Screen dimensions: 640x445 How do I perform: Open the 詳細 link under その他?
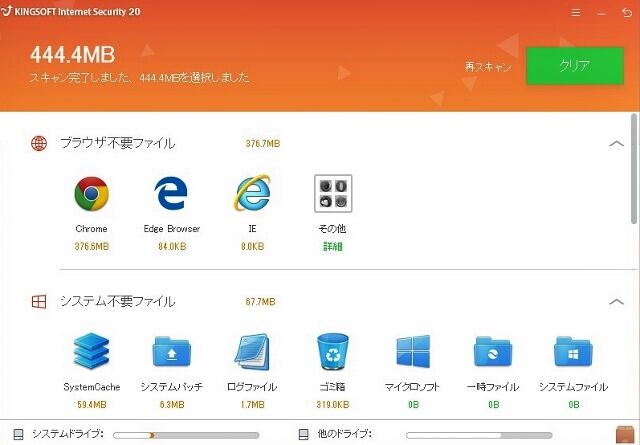point(333,247)
